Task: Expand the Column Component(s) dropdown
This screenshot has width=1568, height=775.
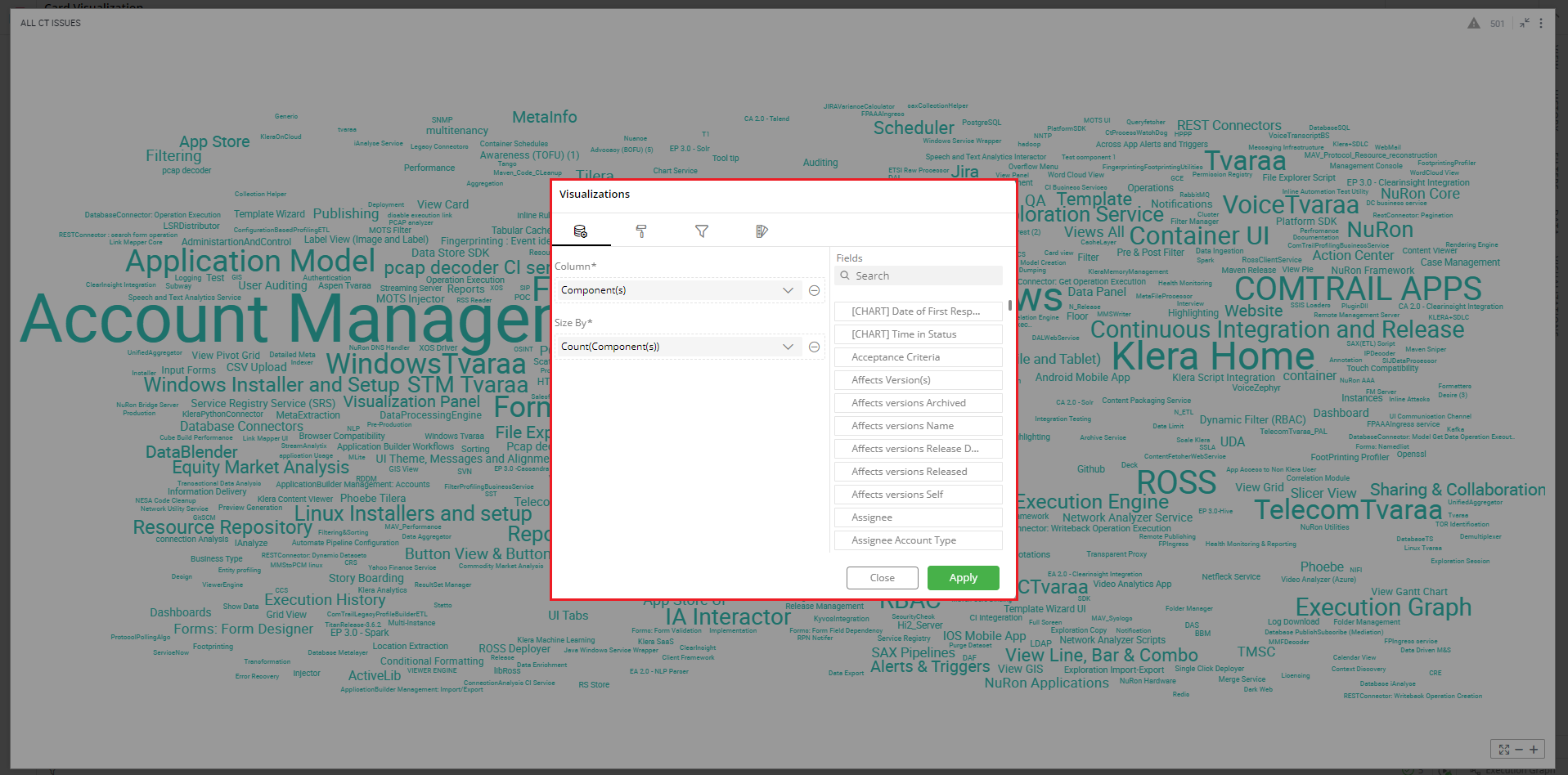Action: point(678,290)
